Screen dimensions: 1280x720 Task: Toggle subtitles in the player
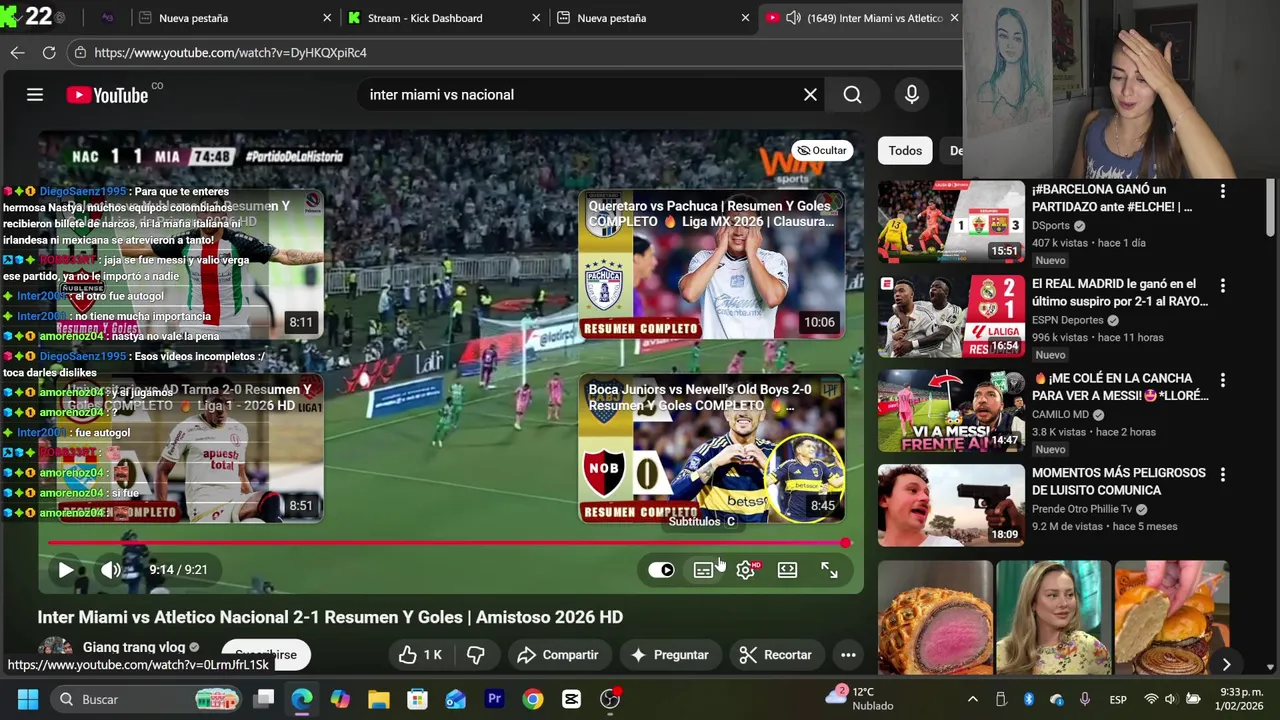click(703, 570)
